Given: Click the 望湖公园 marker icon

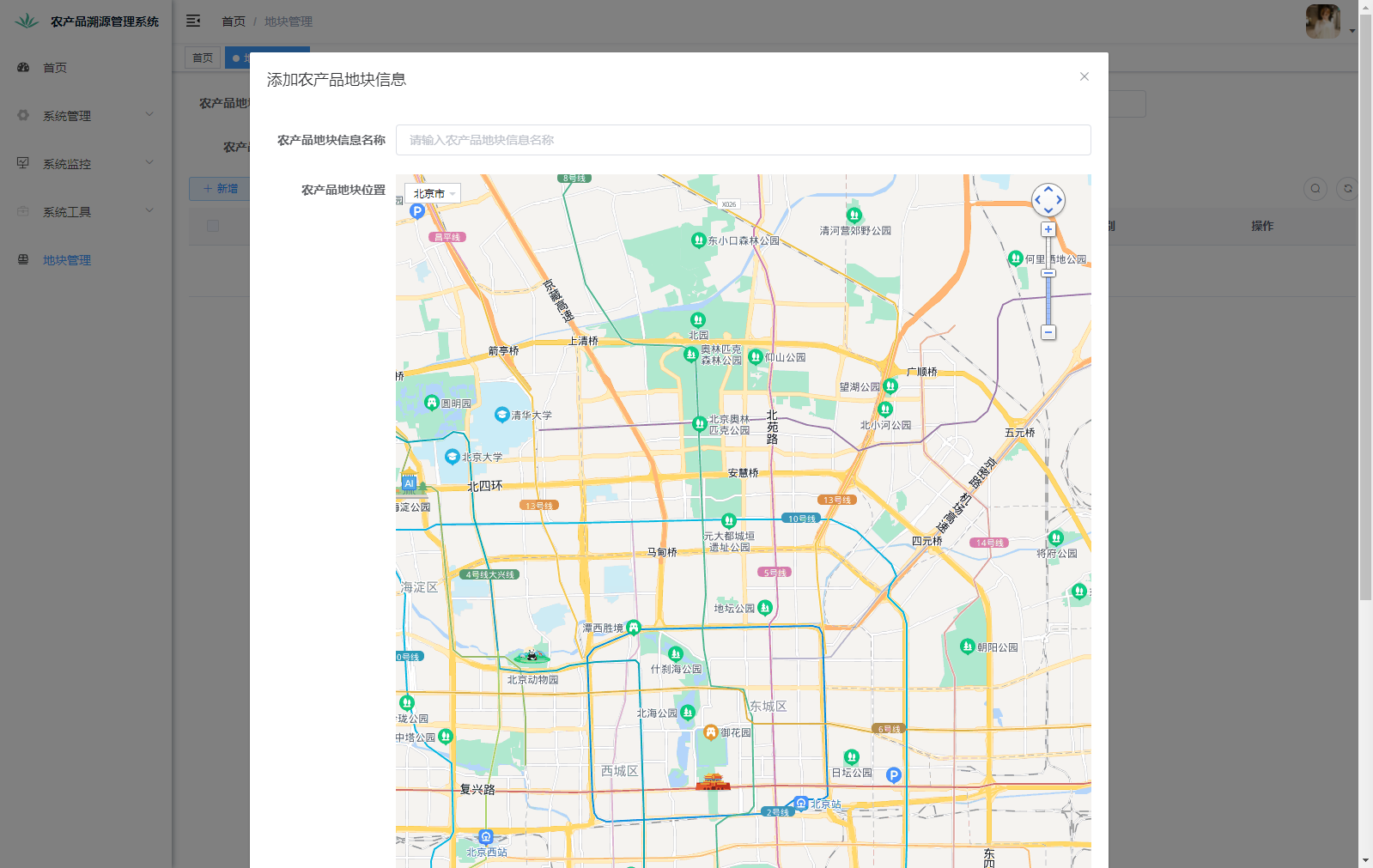Looking at the screenshot, I should click(x=890, y=386).
